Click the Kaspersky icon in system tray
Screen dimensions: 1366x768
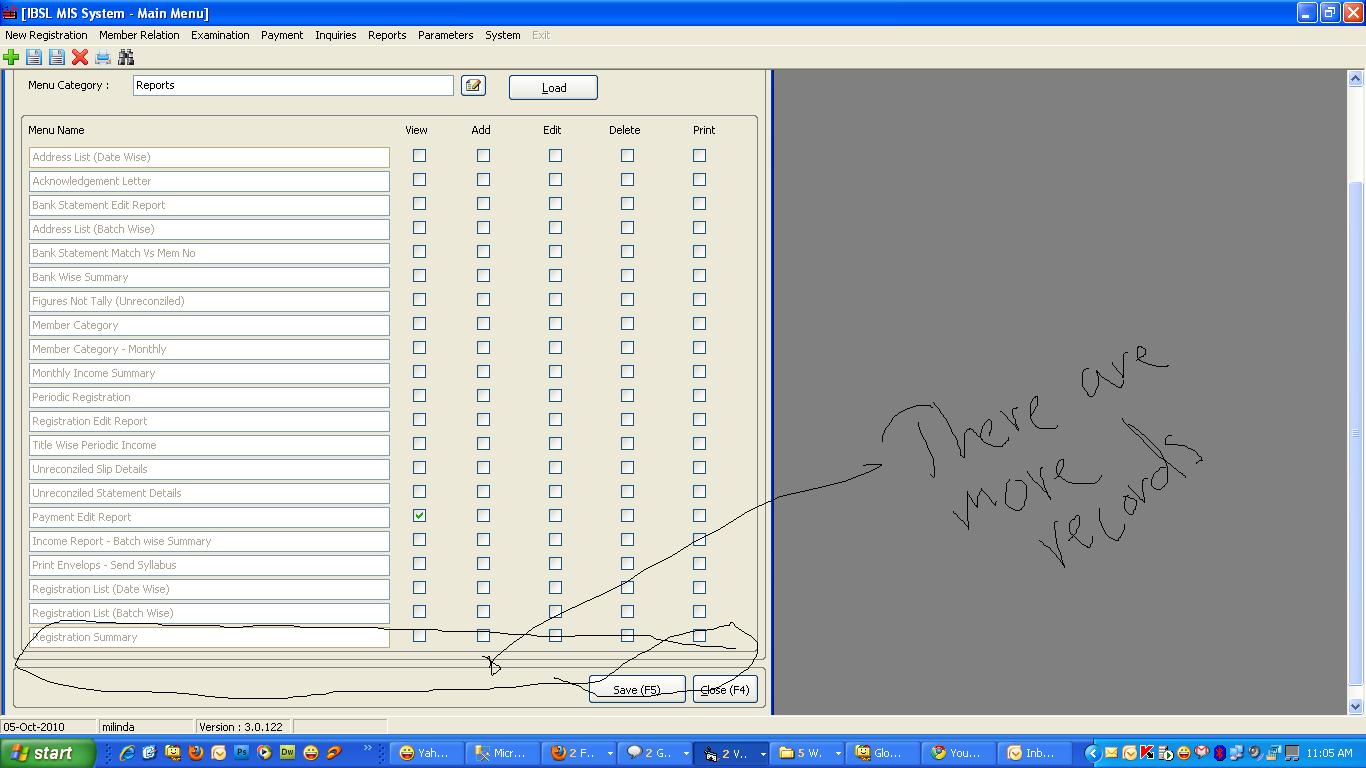(x=1148, y=753)
